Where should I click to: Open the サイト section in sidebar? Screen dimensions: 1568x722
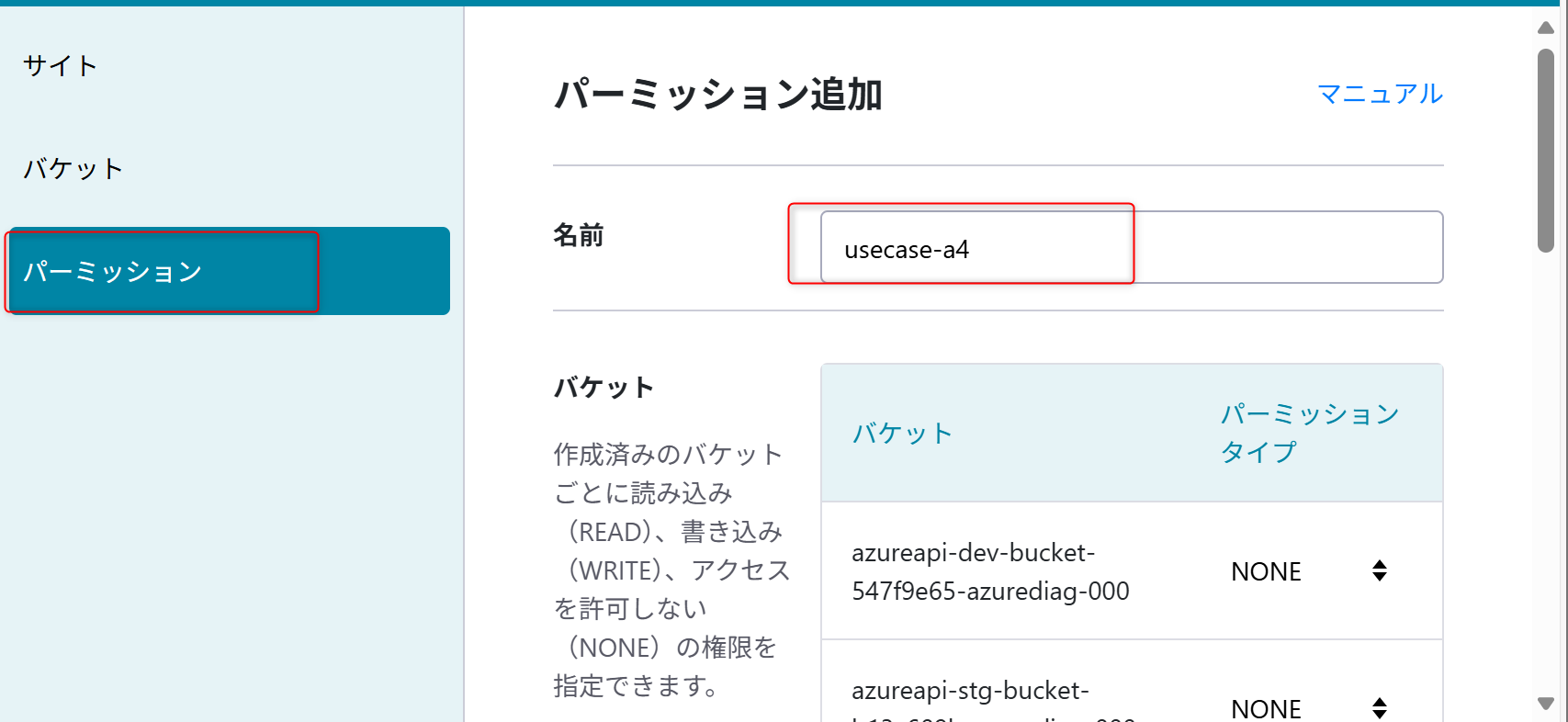point(61,66)
